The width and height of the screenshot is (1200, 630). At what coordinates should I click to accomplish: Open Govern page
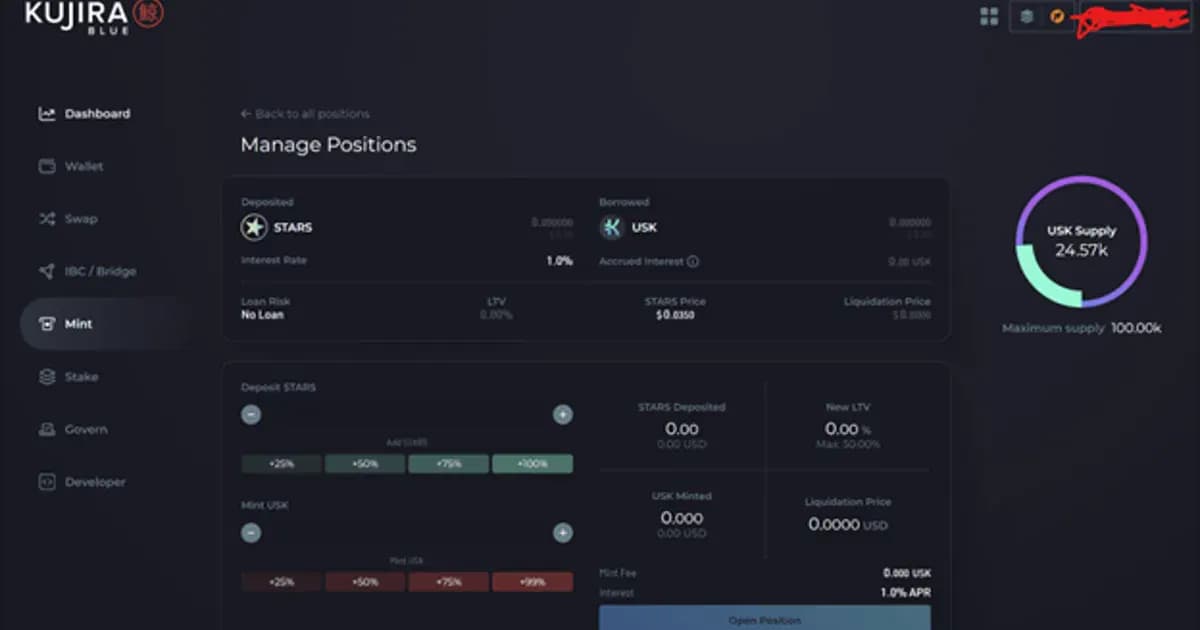pyautogui.click(x=86, y=429)
